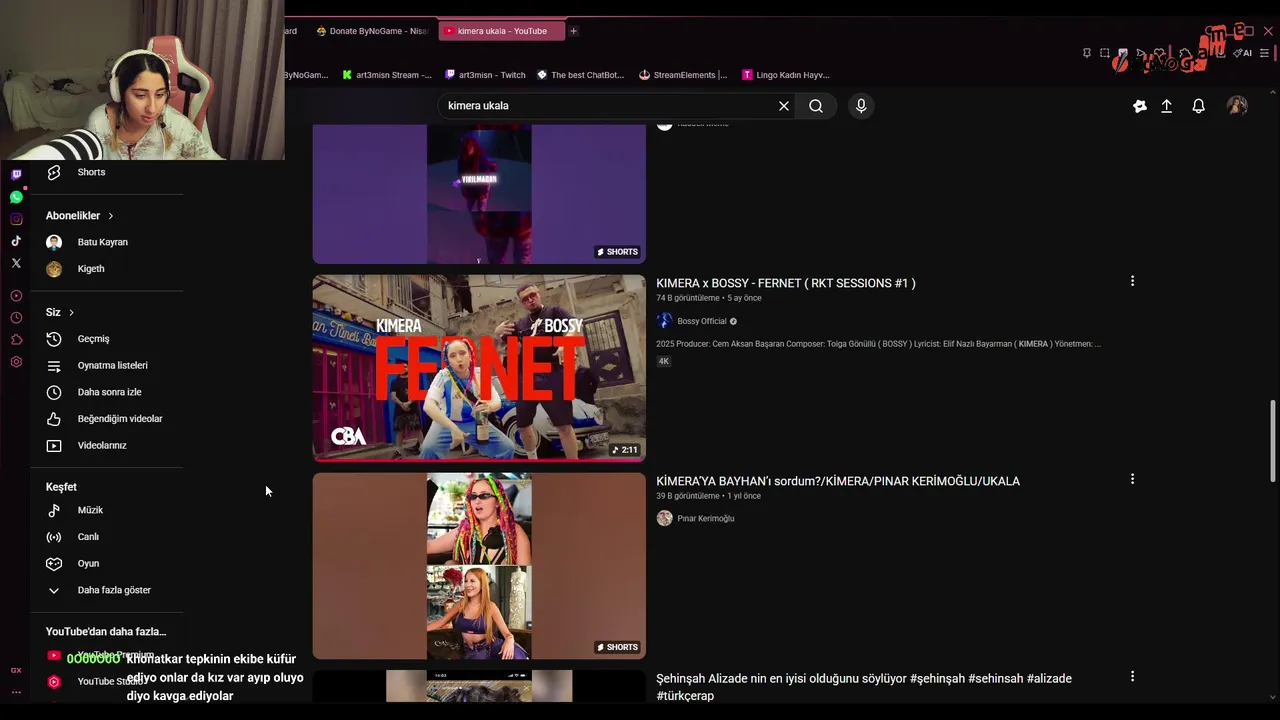
Task: Click the 4K badge on FERNET video
Action: 663,361
